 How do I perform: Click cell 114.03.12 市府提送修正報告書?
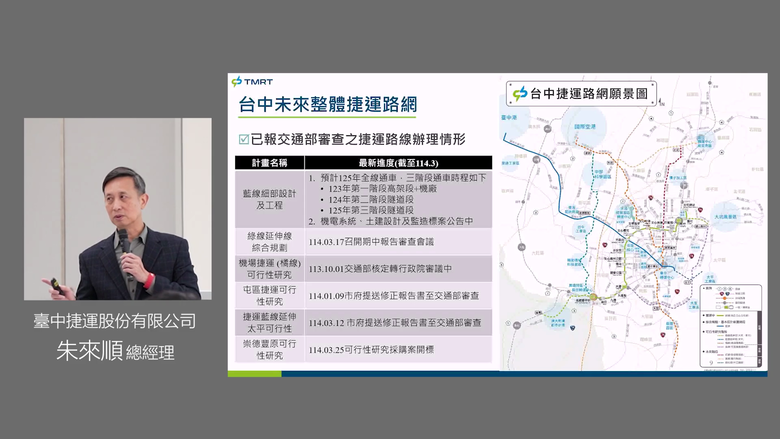coord(394,323)
